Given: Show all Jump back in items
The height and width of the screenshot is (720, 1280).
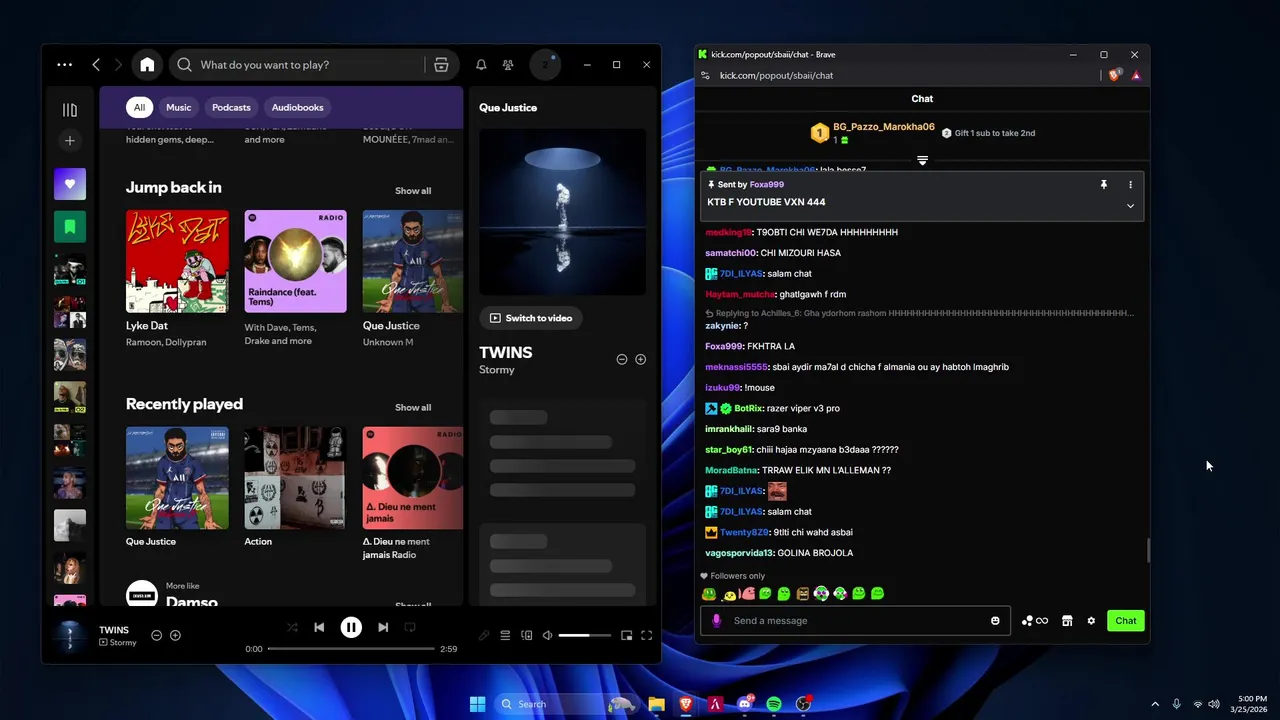Looking at the screenshot, I should coord(413,191).
